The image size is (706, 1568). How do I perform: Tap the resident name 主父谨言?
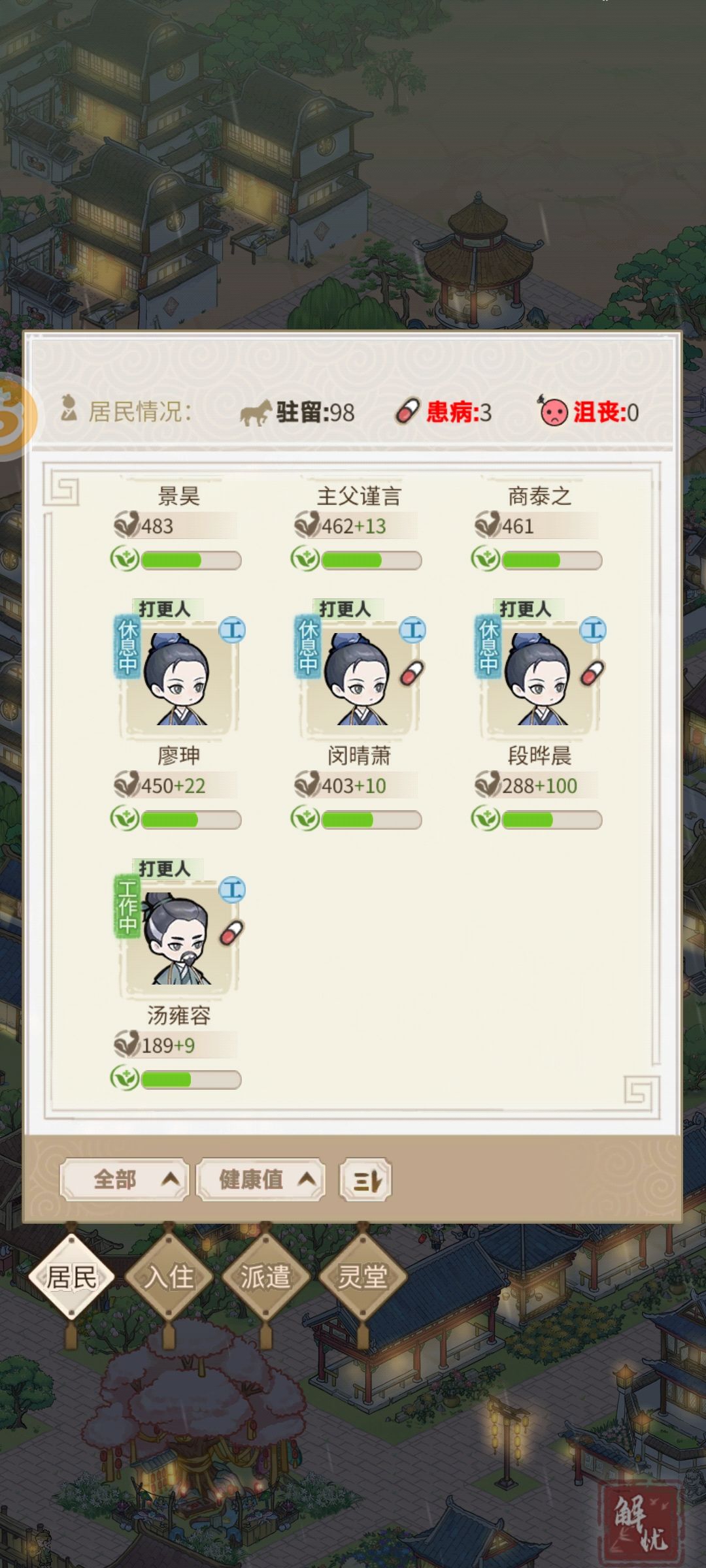point(358,497)
